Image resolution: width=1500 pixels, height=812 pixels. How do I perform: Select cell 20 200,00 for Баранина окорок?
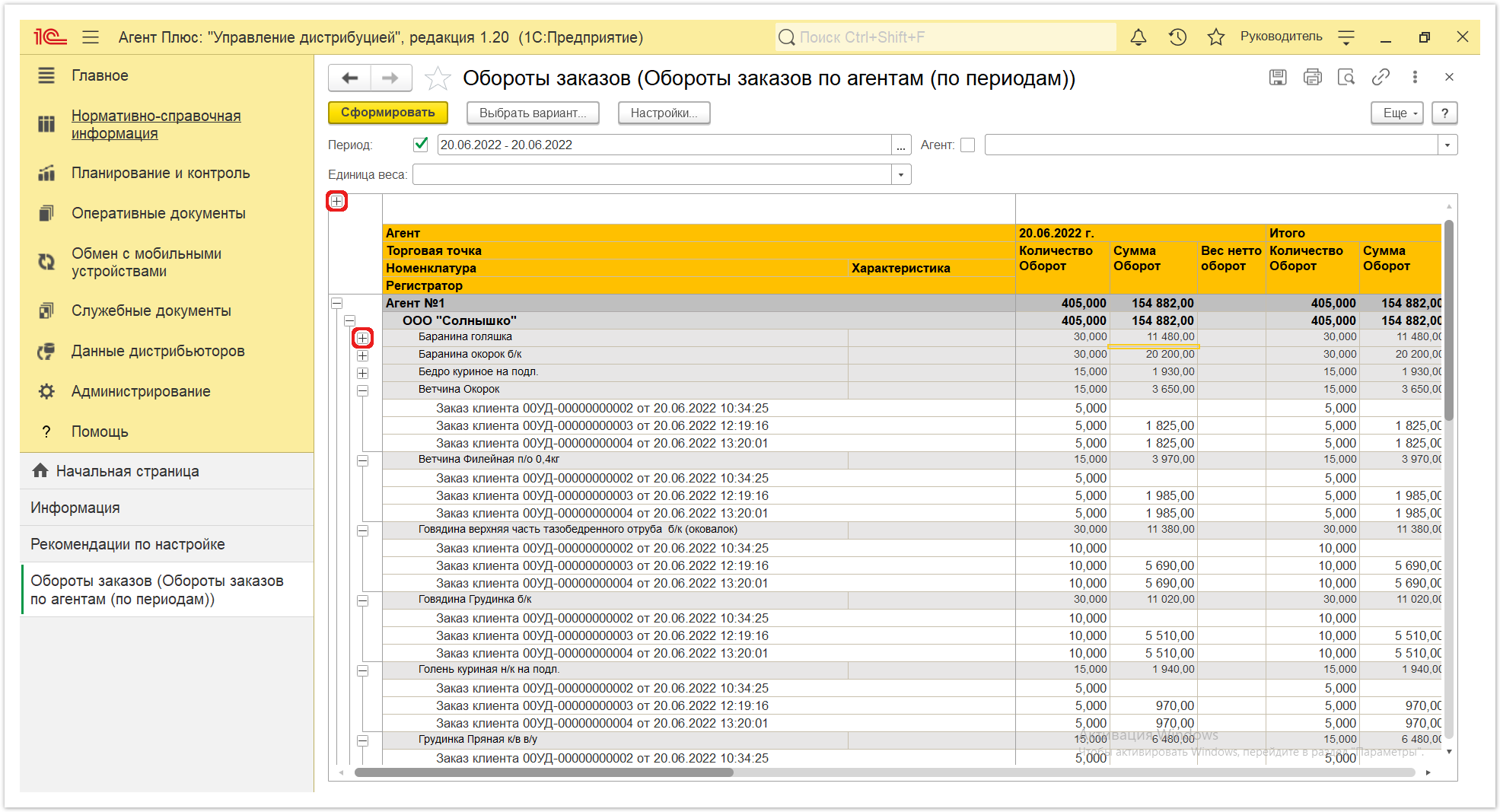coord(1154,355)
